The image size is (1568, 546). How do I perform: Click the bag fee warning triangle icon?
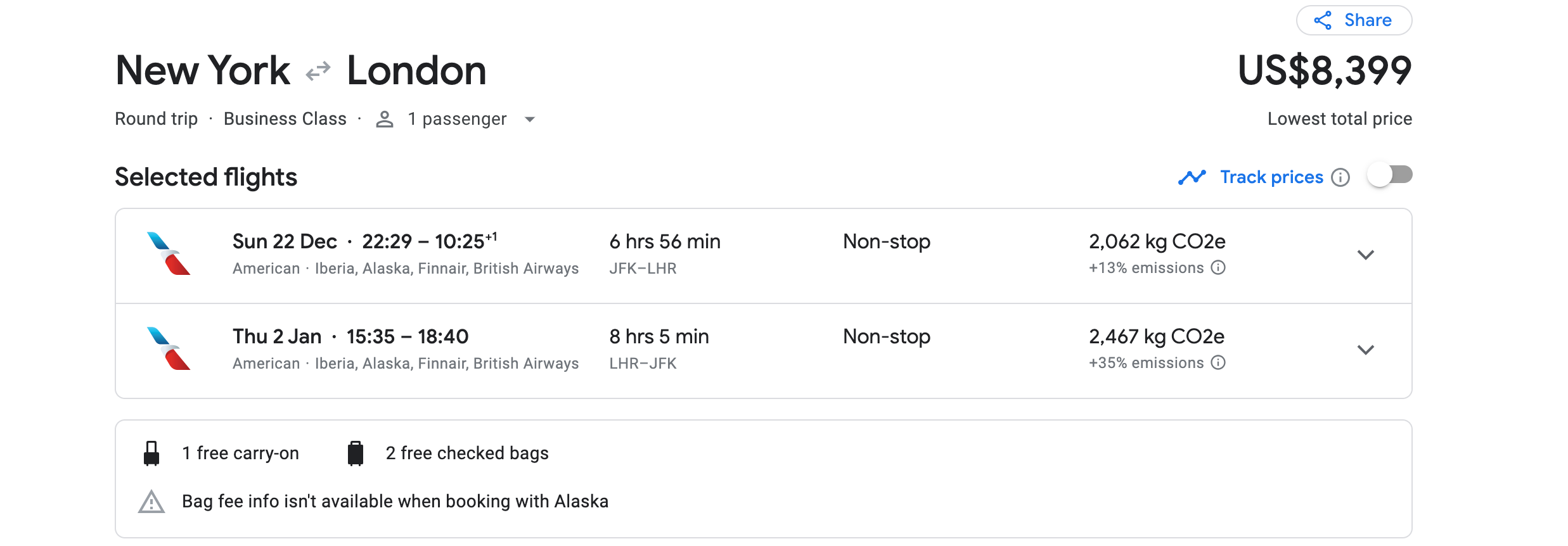pyautogui.click(x=151, y=502)
